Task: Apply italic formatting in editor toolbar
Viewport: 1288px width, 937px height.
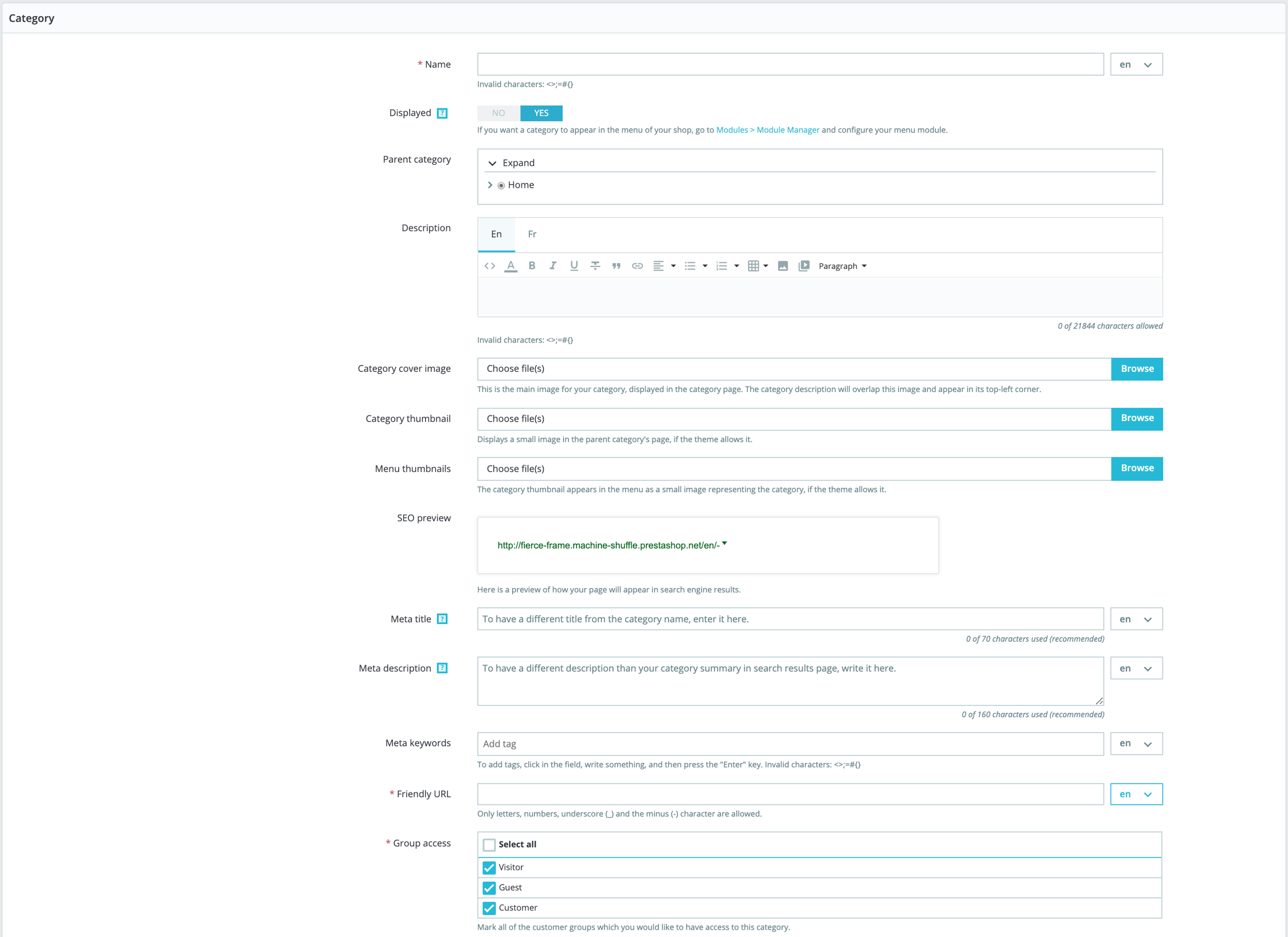Action: pyautogui.click(x=552, y=266)
